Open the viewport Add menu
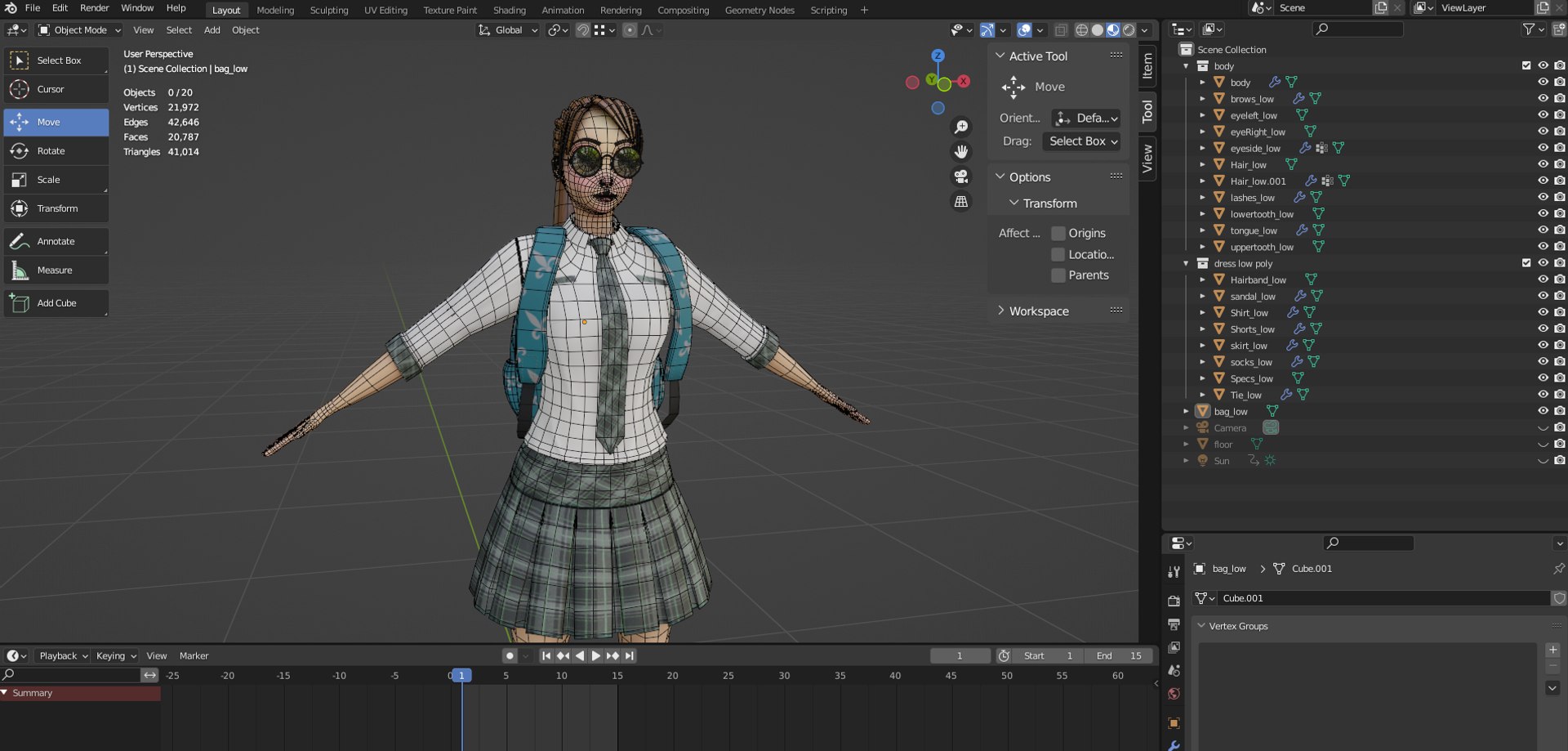Viewport: 1568px width, 751px height. (x=212, y=30)
